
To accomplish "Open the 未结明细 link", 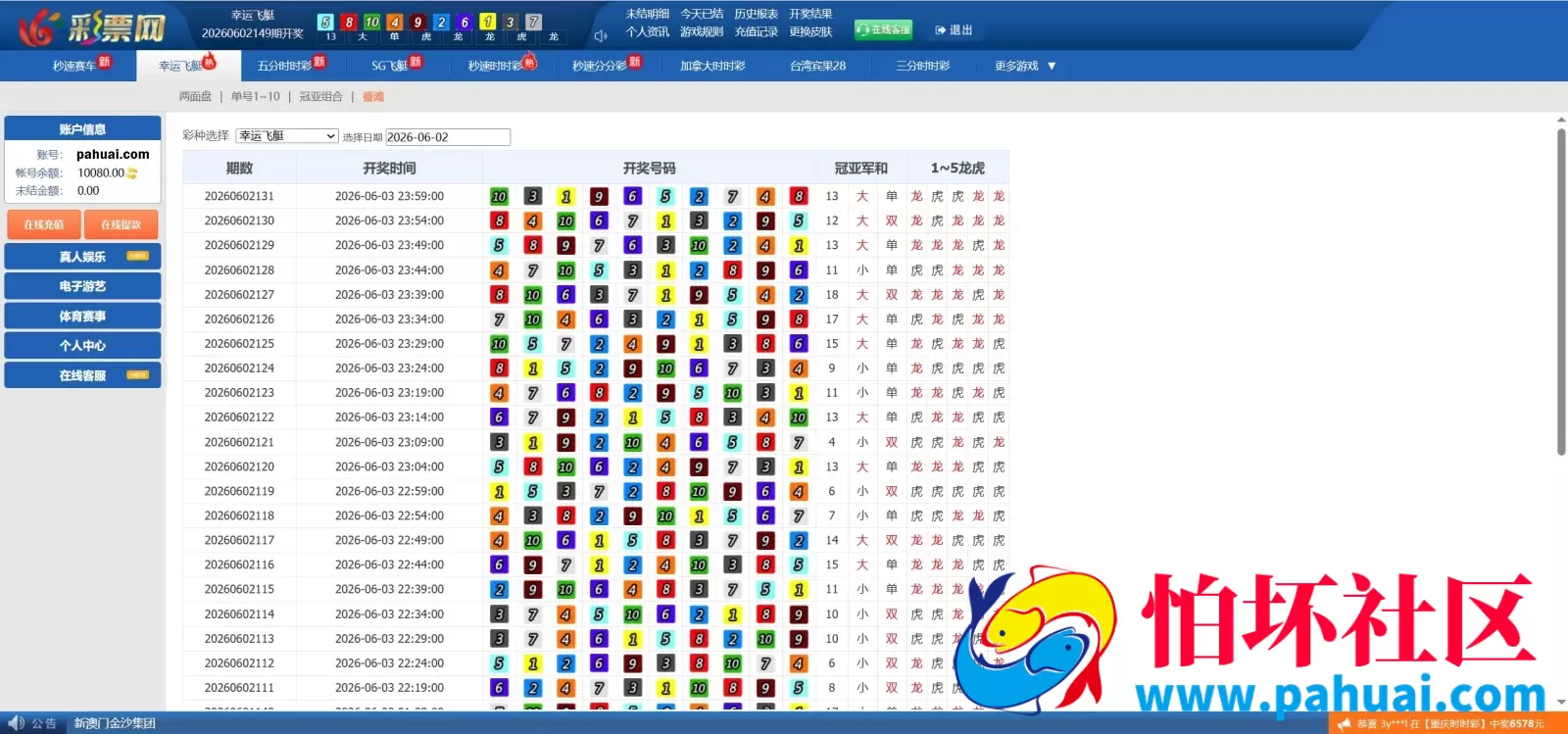I will [x=647, y=14].
